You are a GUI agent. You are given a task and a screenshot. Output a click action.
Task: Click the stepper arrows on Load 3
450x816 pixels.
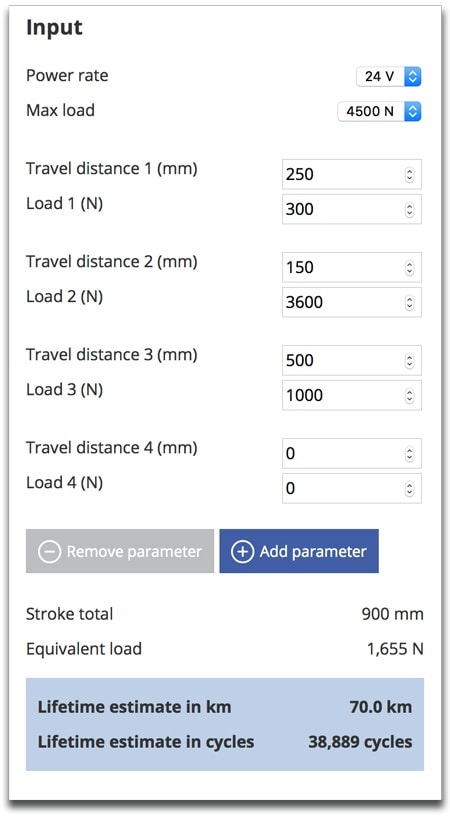pos(409,396)
